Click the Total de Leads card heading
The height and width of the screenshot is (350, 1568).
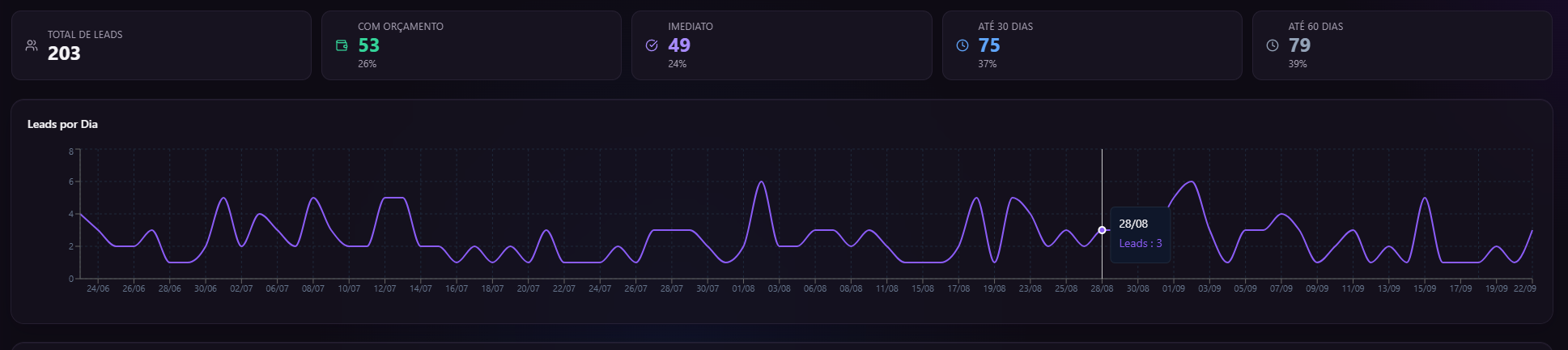pos(85,35)
